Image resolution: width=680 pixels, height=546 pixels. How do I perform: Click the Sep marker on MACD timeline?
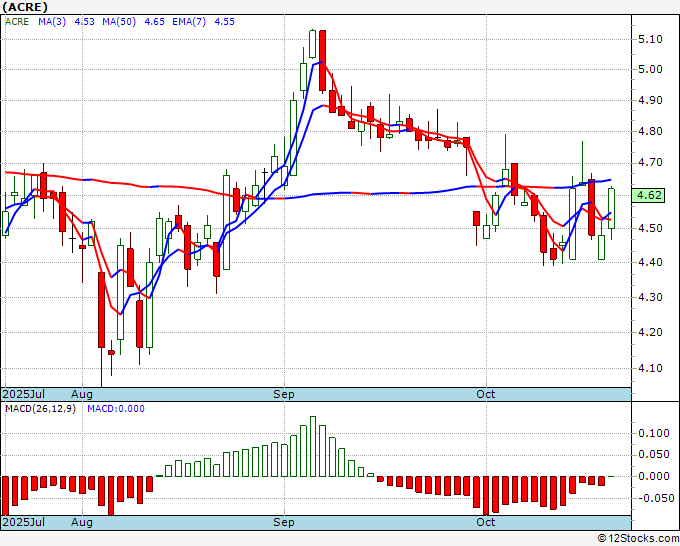coord(284,522)
